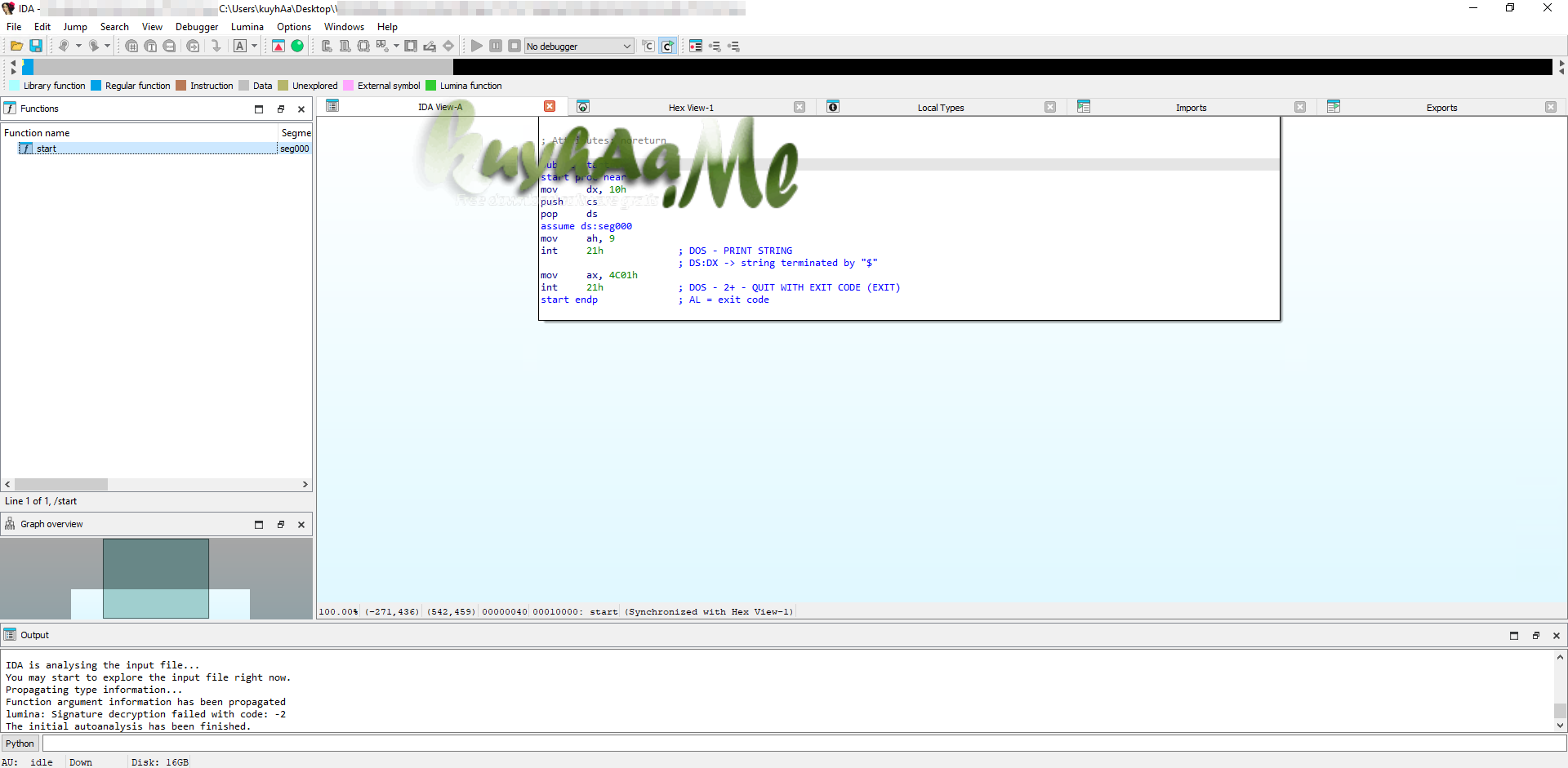Jump forward with the forward arrow icon
The width and height of the screenshot is (1568, 768).
[93, 46]
